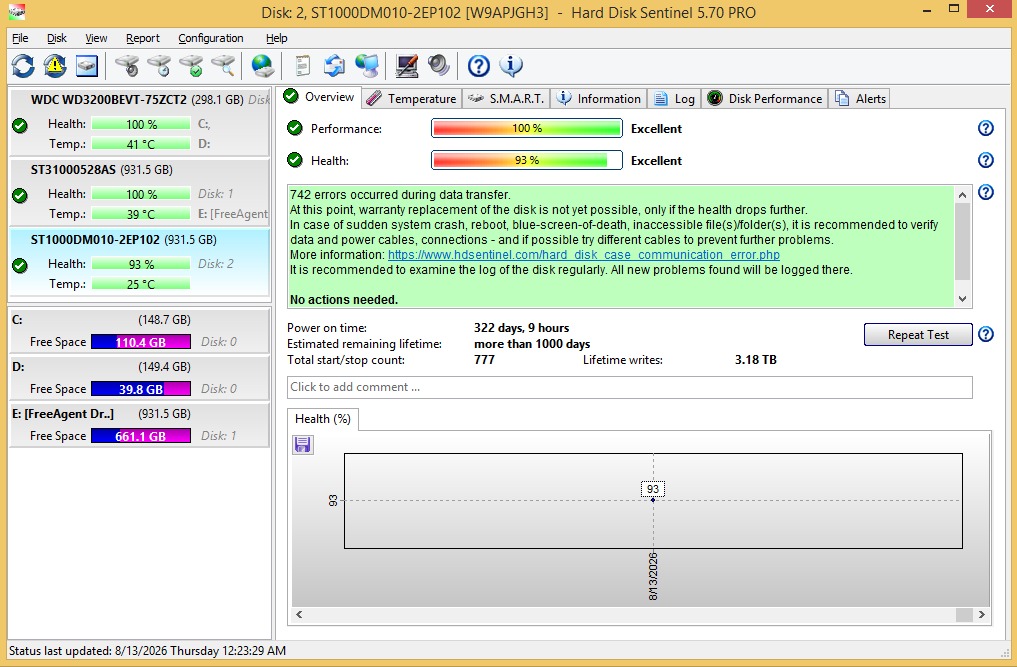Select the C: (148.7 GB) partition entry
Screen dimensions: 1017x667
[x=139, y=331]
